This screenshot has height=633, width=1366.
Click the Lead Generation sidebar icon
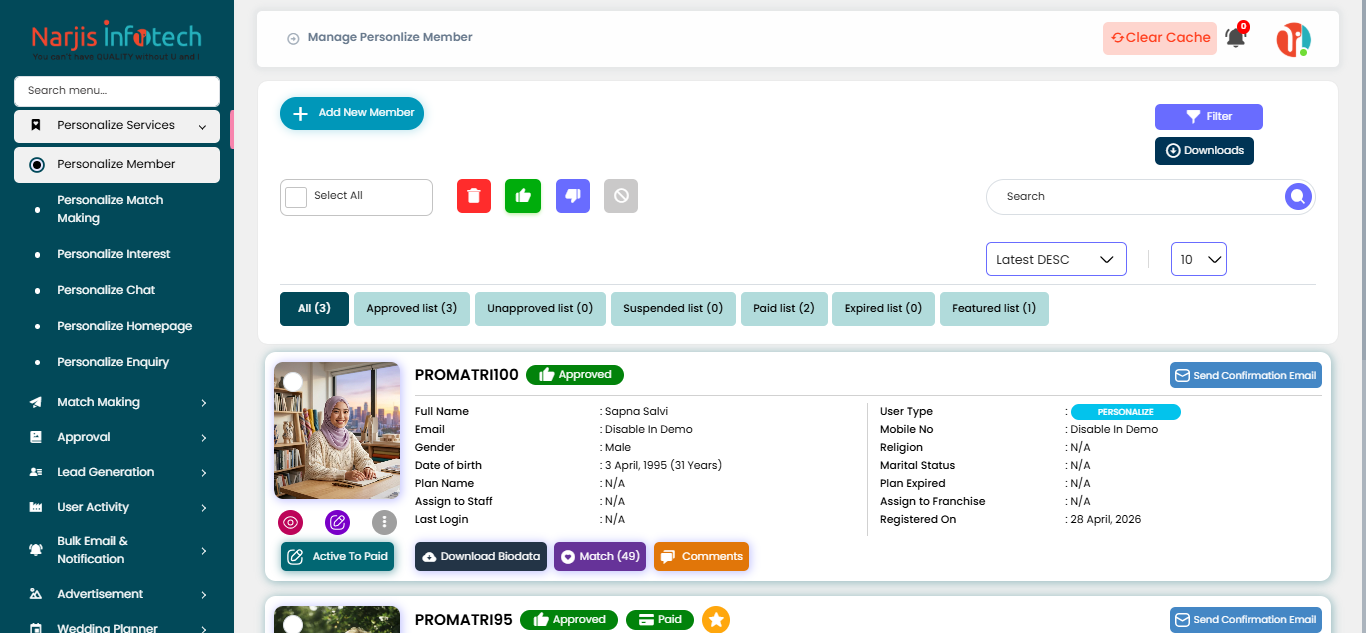[x=36, y=472]
